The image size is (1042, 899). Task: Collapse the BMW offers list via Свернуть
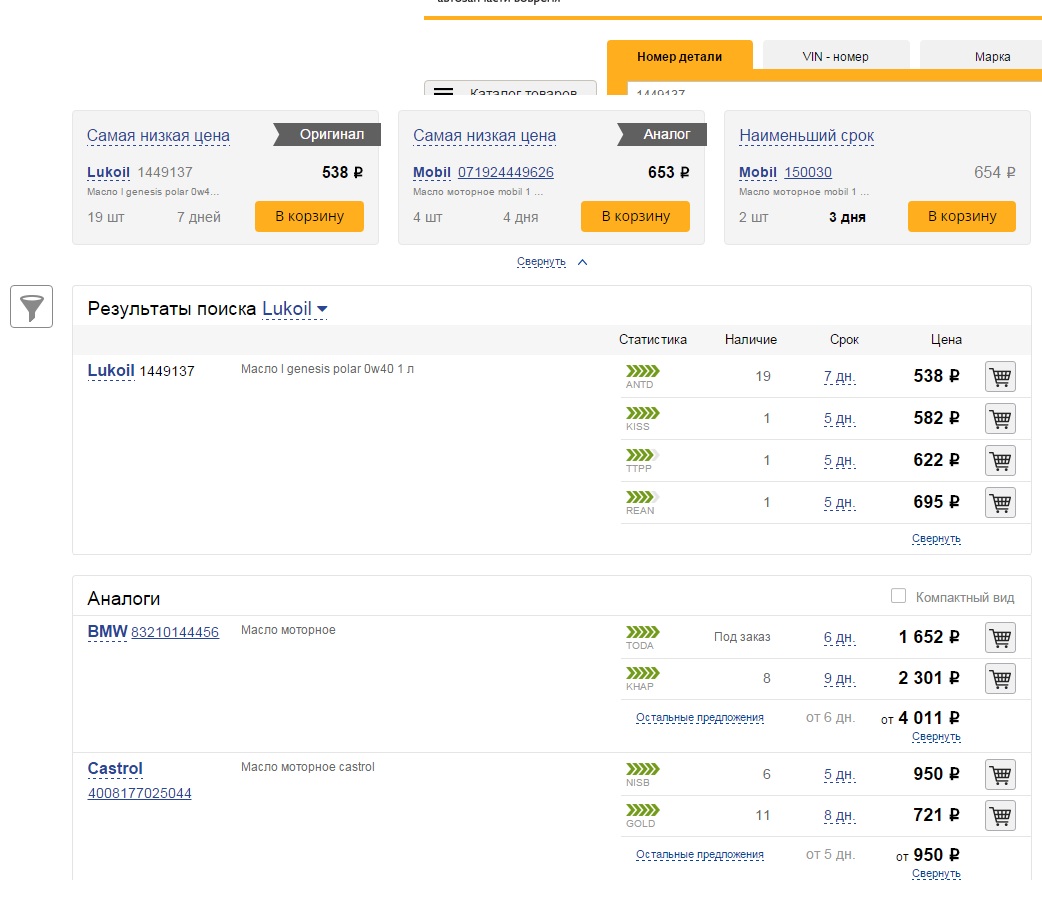tap(936, 736)
